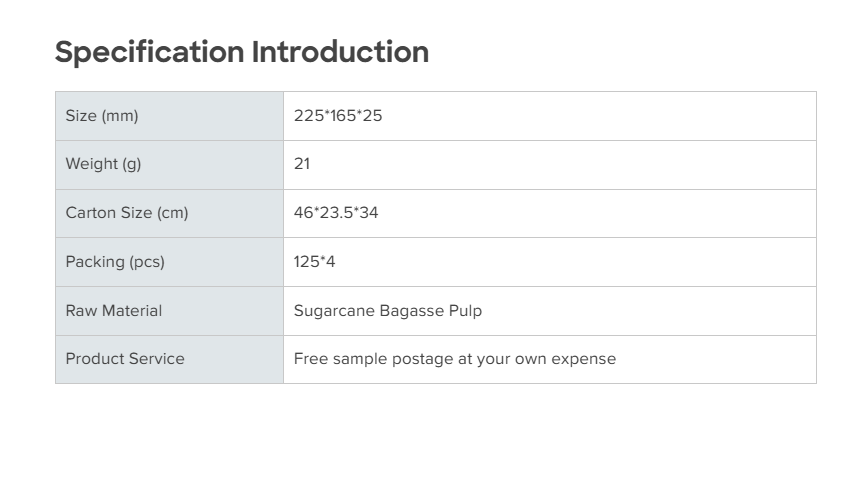Click the word 'Introduction' in the heading
The width and height of the screenshot is (865, 479).
(340, 52)
